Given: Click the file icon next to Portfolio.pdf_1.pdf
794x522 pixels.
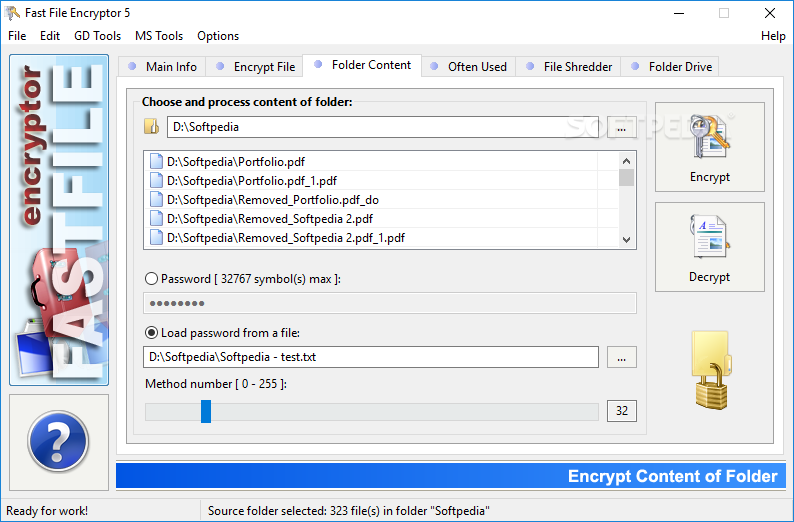Looking at the screenshot, I should point(156,181).
